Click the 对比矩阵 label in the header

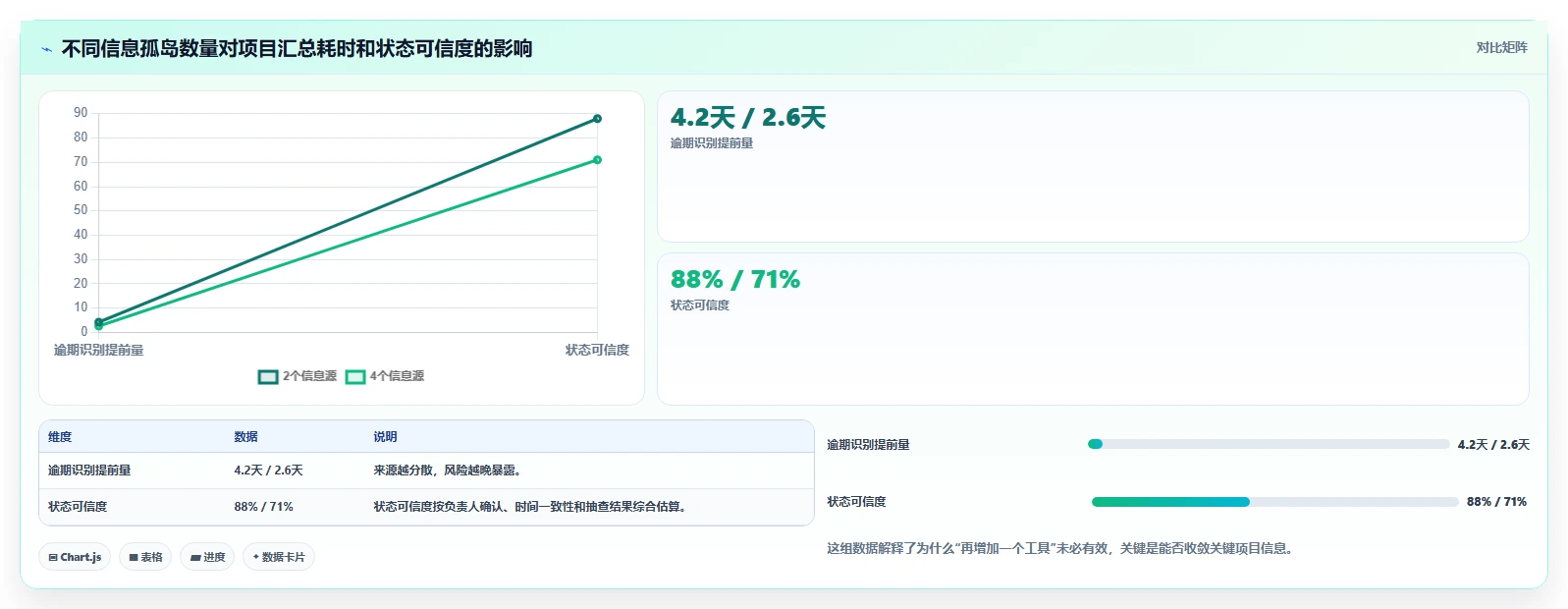(x=1501, y=48)
